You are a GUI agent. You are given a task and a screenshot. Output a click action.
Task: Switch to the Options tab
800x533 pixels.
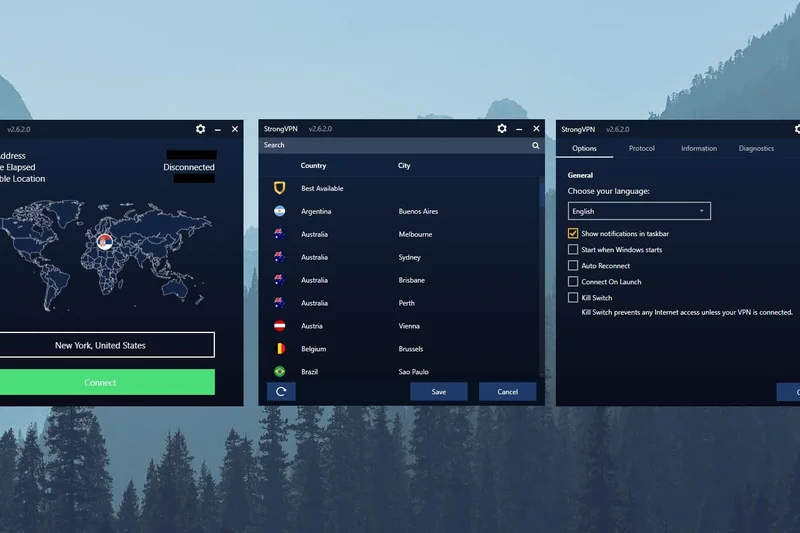tap(584, 148)
